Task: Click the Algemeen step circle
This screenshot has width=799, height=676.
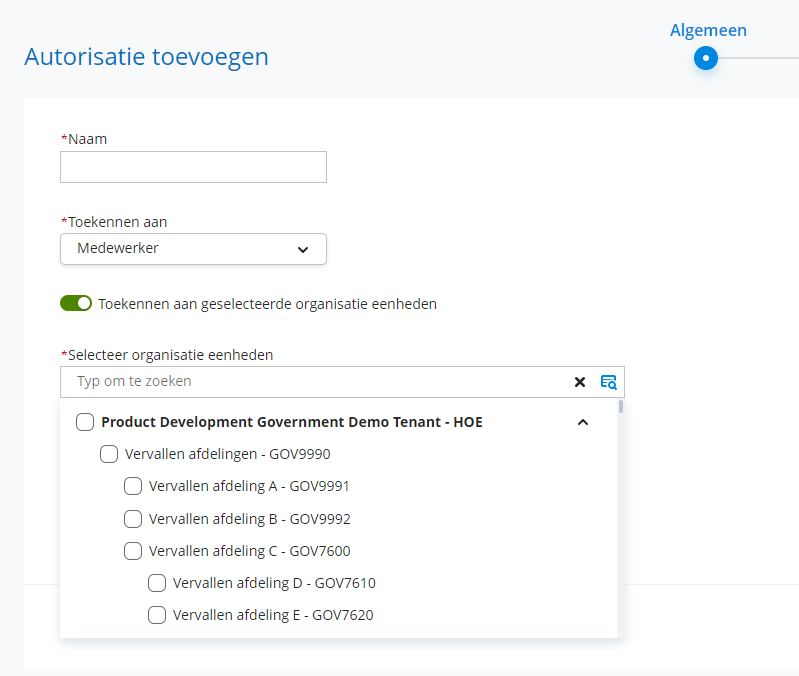Action: coord(706,58)
